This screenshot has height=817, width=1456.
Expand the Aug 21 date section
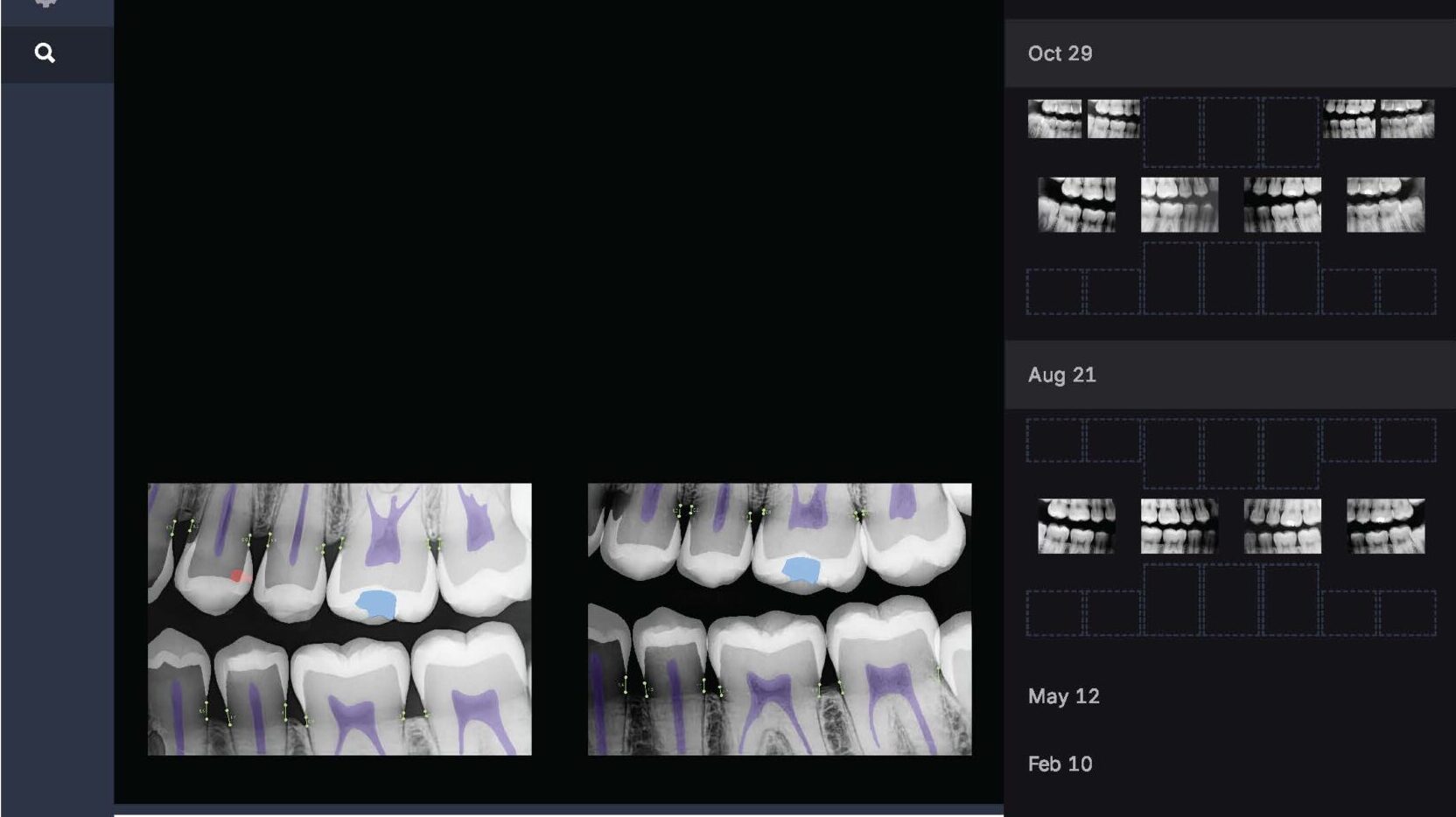point(1229,374)
